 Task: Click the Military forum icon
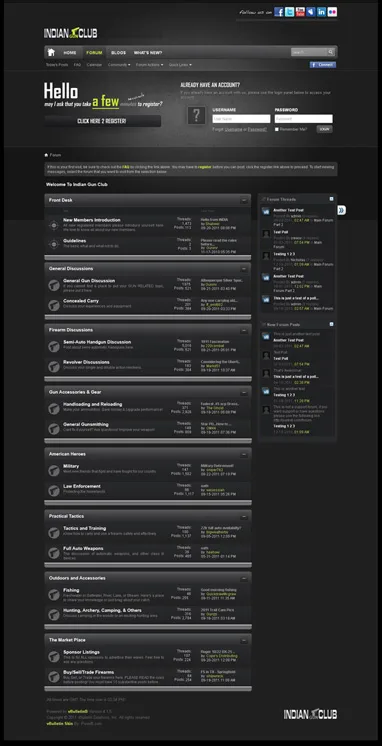pyautogui.click(x=54, y=471)
